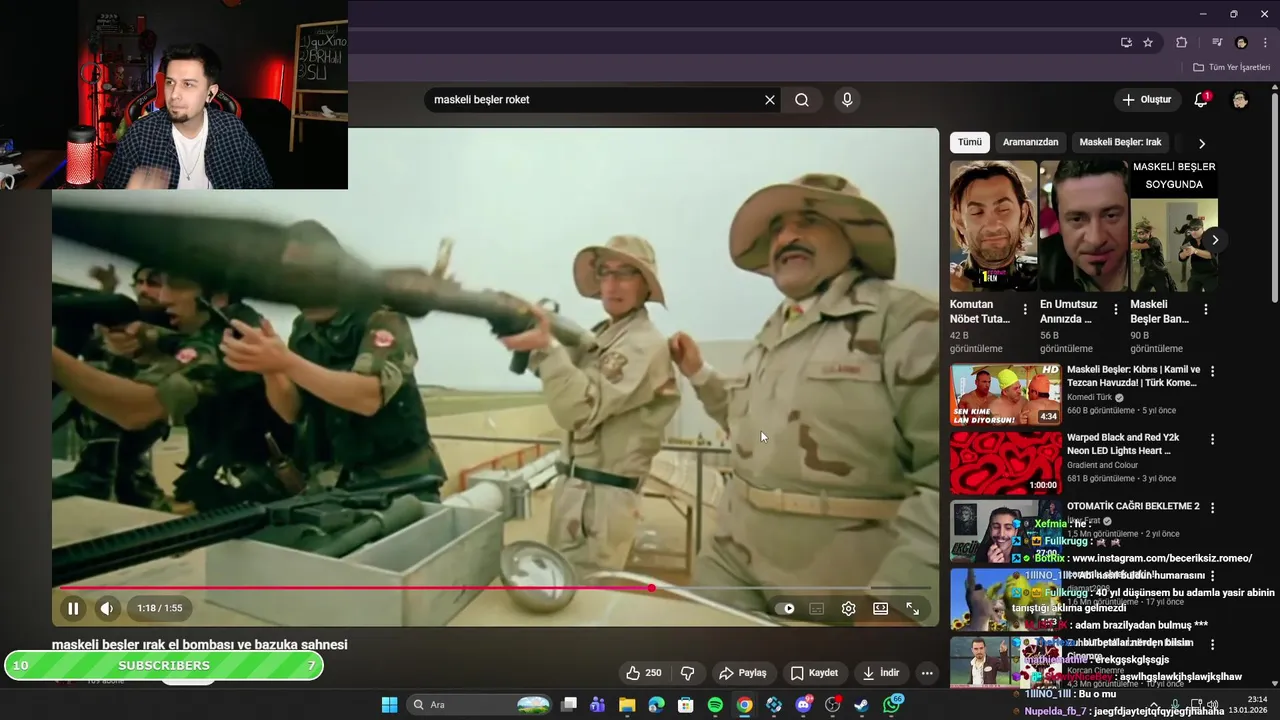Open YouTube notifications bell

[x=1202, y=100]
